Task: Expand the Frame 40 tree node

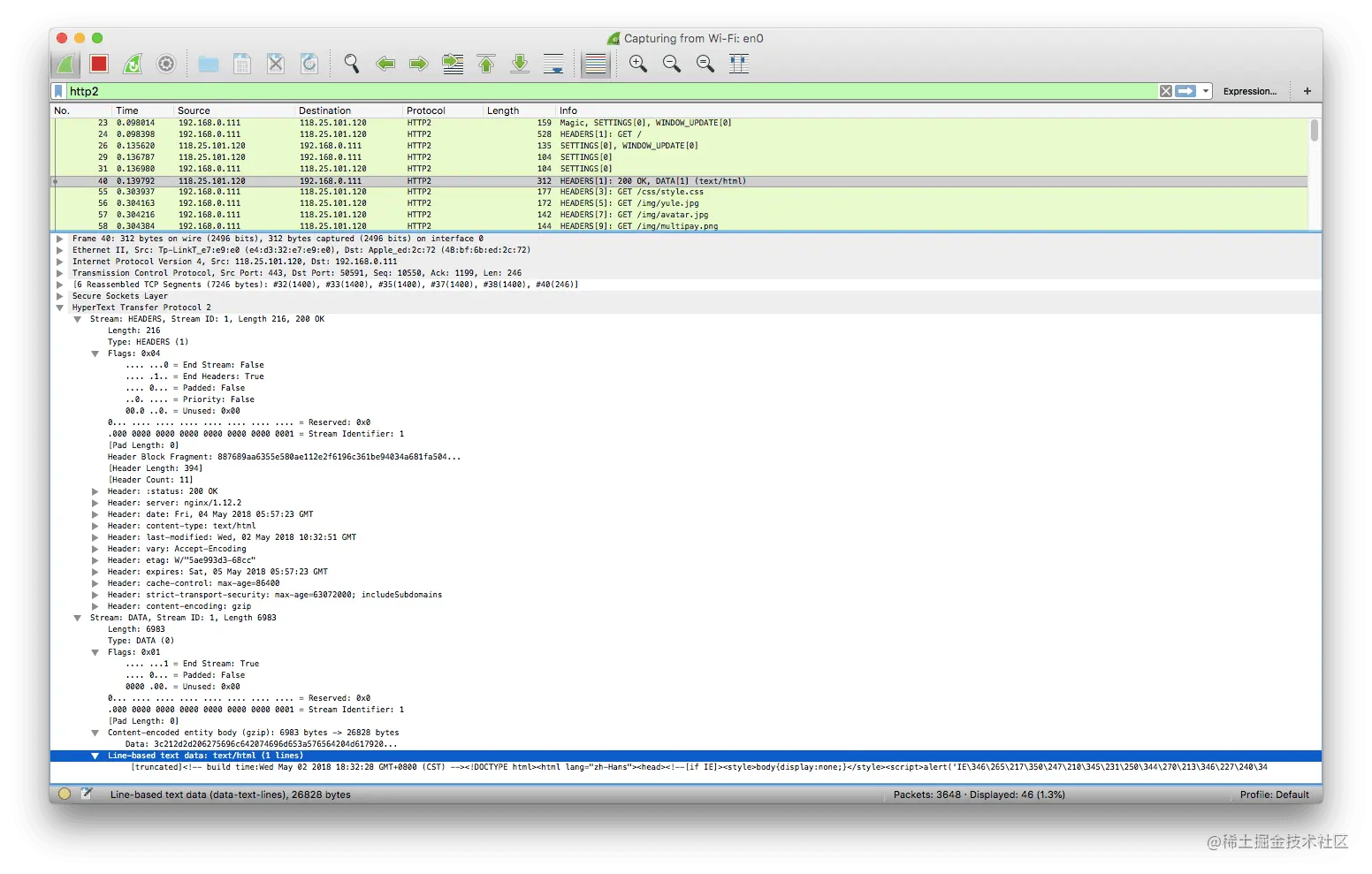Action: tap(59, 239)
